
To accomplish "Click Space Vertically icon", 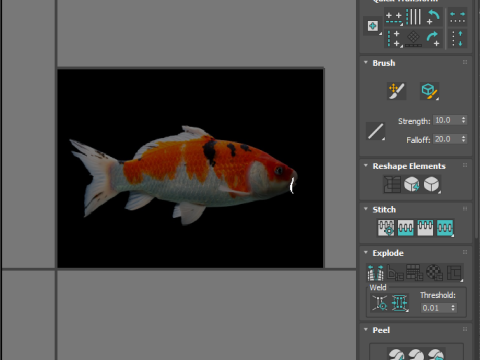I will [457, 38].
